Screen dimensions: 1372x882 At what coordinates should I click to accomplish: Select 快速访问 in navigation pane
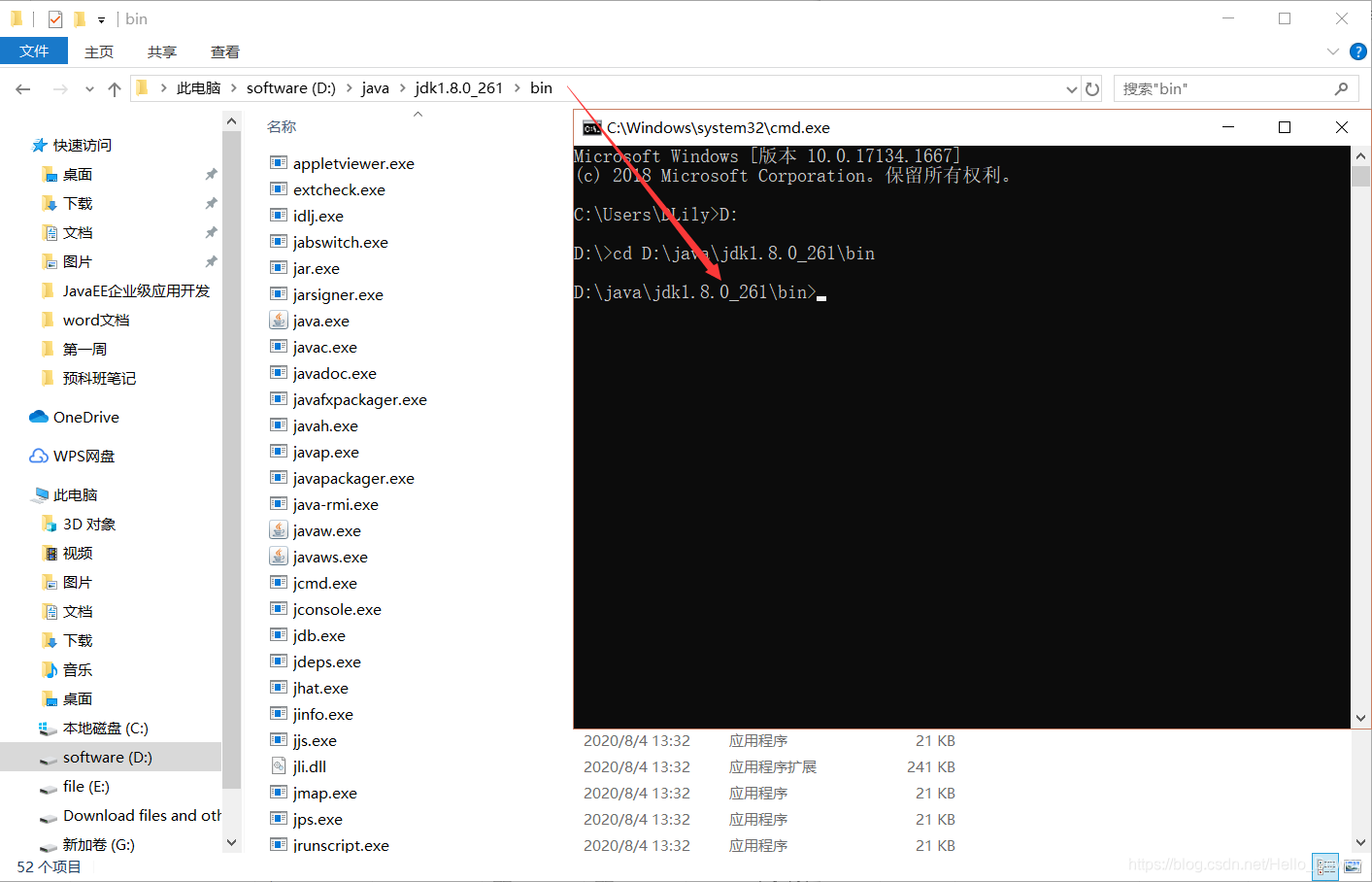point(83,145)
